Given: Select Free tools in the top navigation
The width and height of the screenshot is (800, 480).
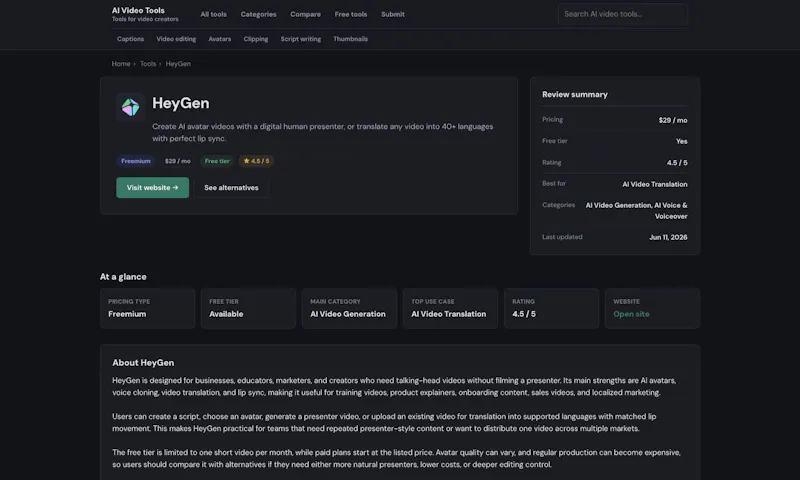Looking at the screenshot, I should pos(351,14).
